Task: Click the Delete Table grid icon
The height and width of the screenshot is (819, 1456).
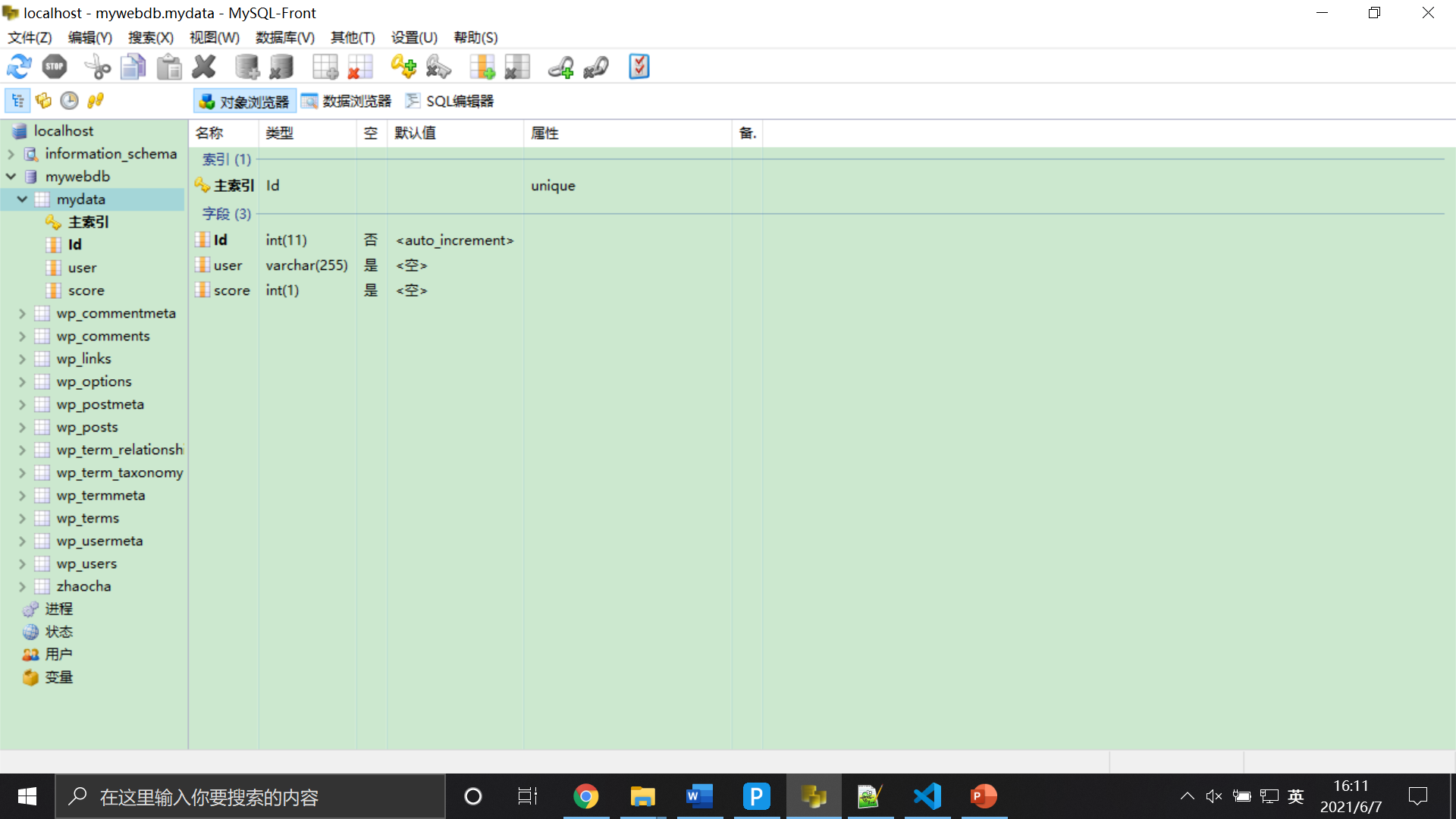Action: pyautogui.click(x=360, y=67)
